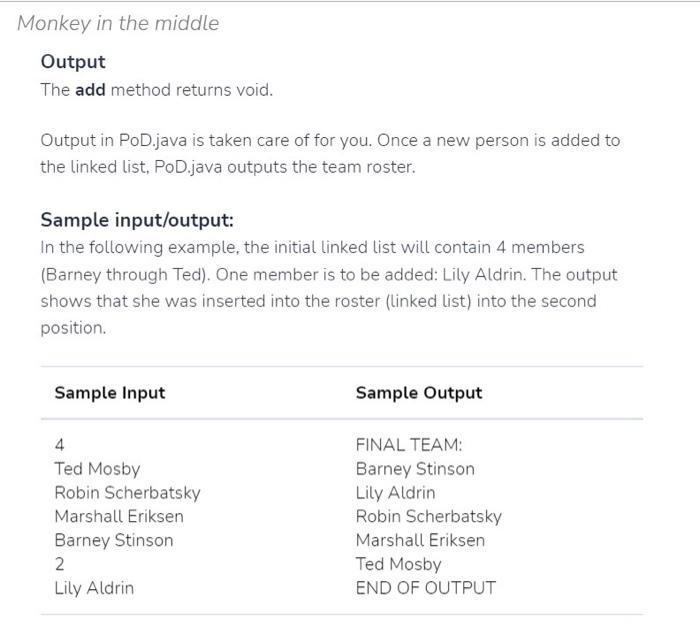Click the Output heading

point(73,62)
